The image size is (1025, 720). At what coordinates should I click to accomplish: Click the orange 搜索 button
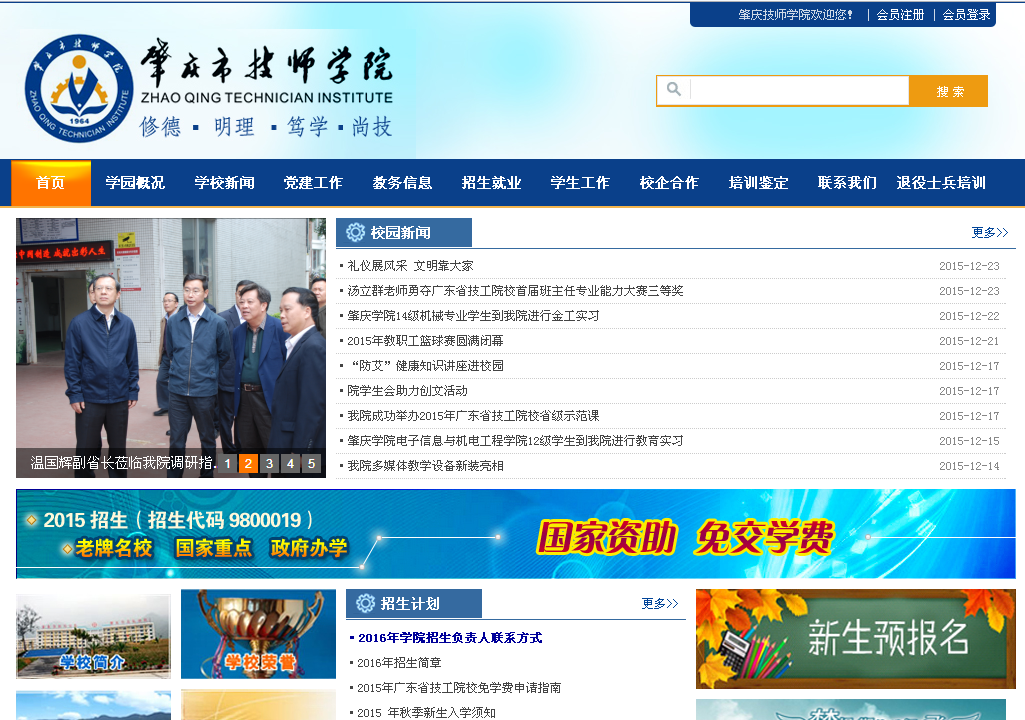(x=949, y=91)
